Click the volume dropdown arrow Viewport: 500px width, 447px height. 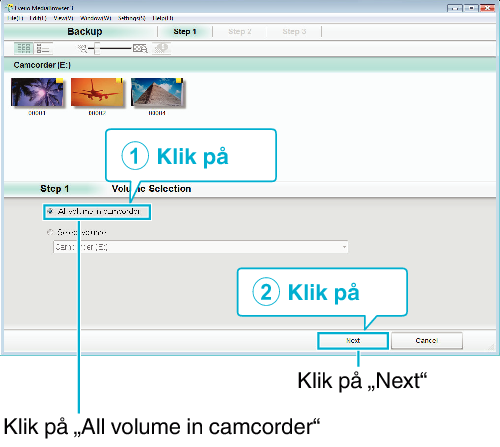coord(344,247)
